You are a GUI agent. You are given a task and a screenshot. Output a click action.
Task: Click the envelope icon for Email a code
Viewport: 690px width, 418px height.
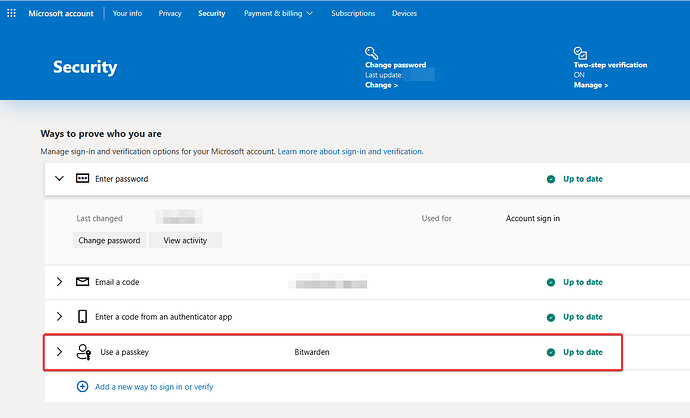[x=82, y=282]
